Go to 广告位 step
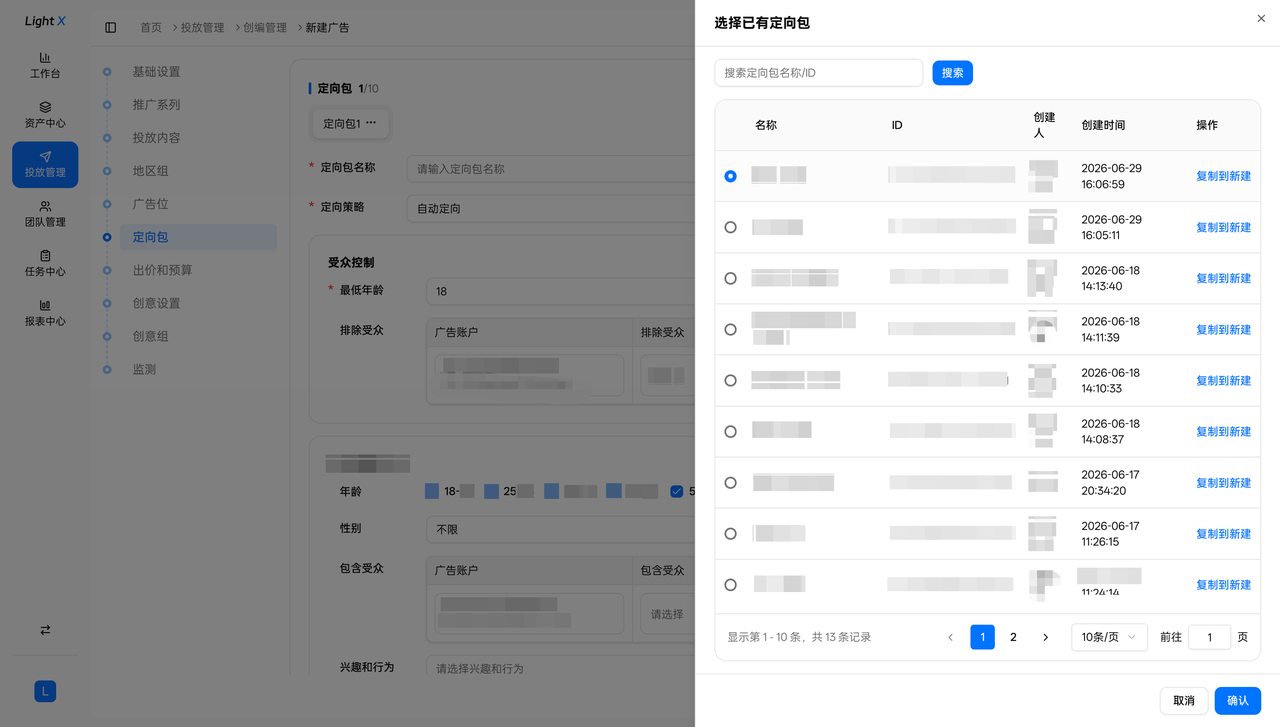1280x727 pixels. [150, 204]
